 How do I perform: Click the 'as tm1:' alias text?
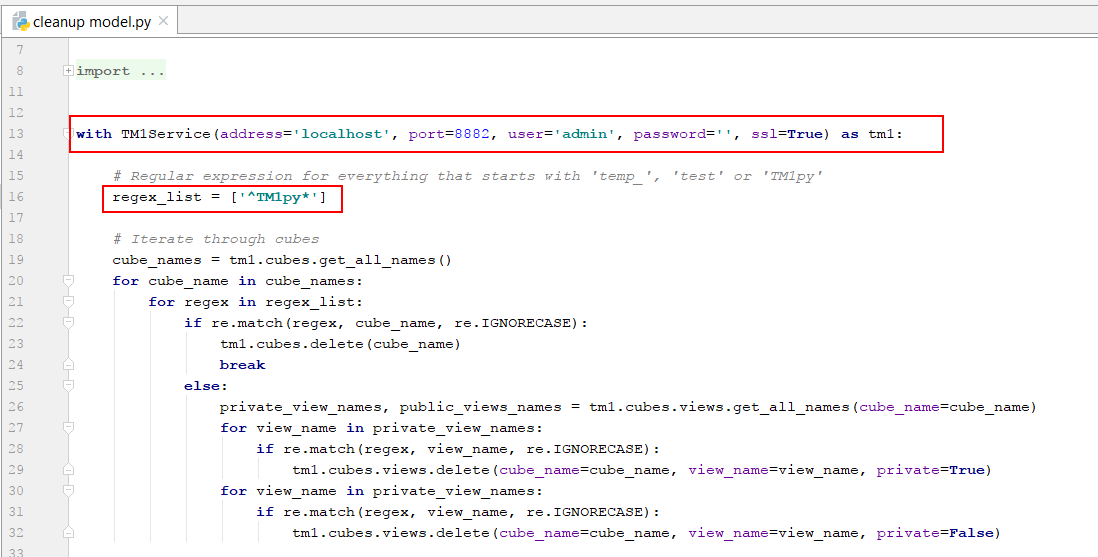(873, 133)
